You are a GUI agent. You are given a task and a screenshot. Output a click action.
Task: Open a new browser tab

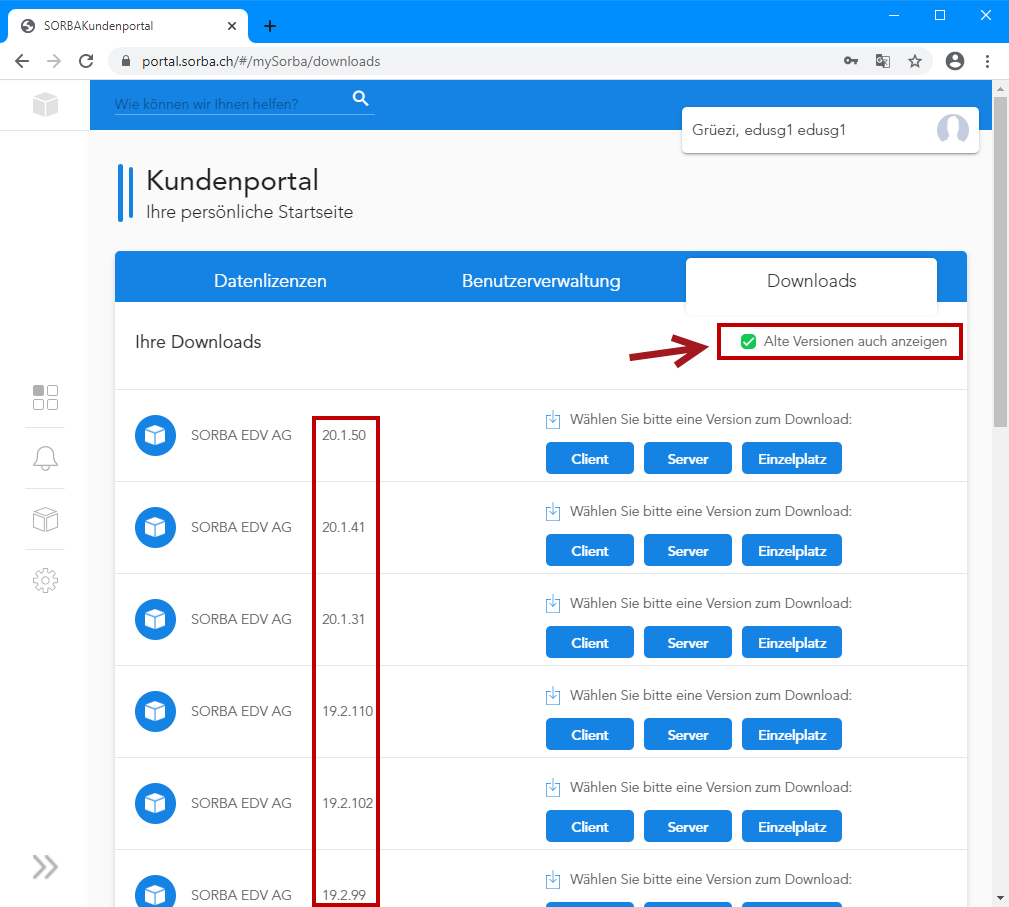[270, 26]
